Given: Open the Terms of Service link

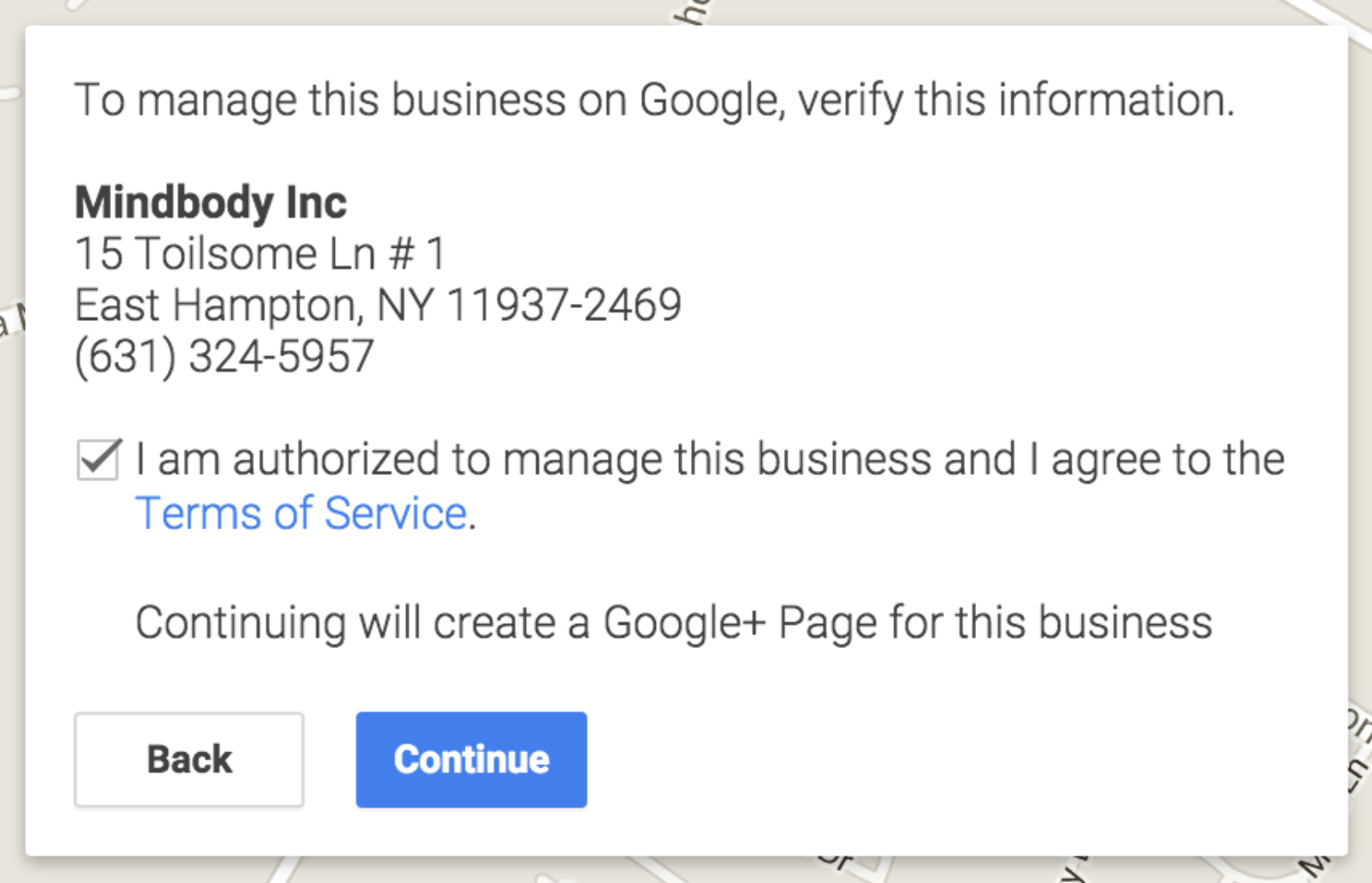Looking at the screenshot, I should [x=300, y=514].
